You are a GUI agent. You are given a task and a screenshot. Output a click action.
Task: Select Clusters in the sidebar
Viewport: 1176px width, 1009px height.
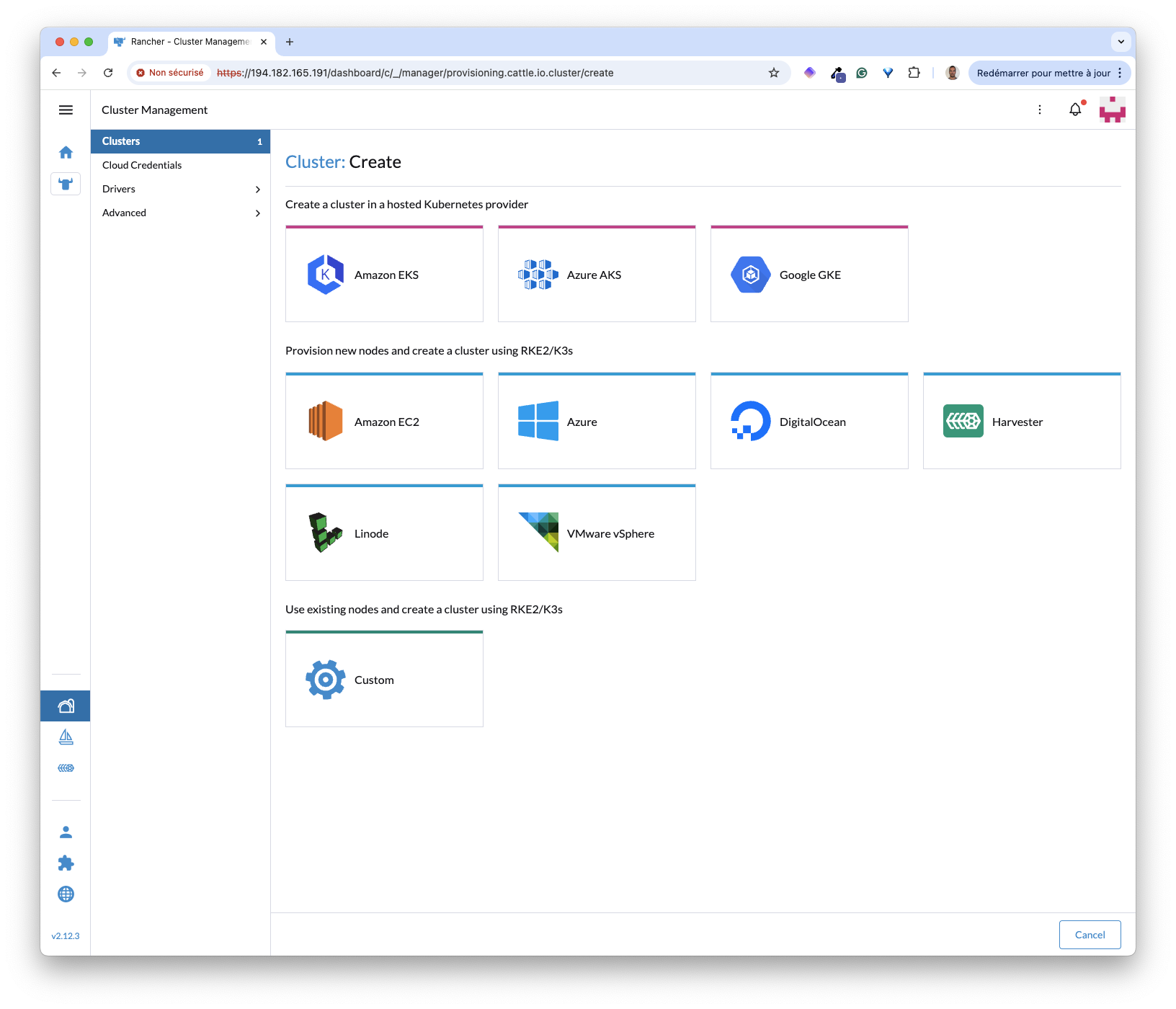point(180,141)
